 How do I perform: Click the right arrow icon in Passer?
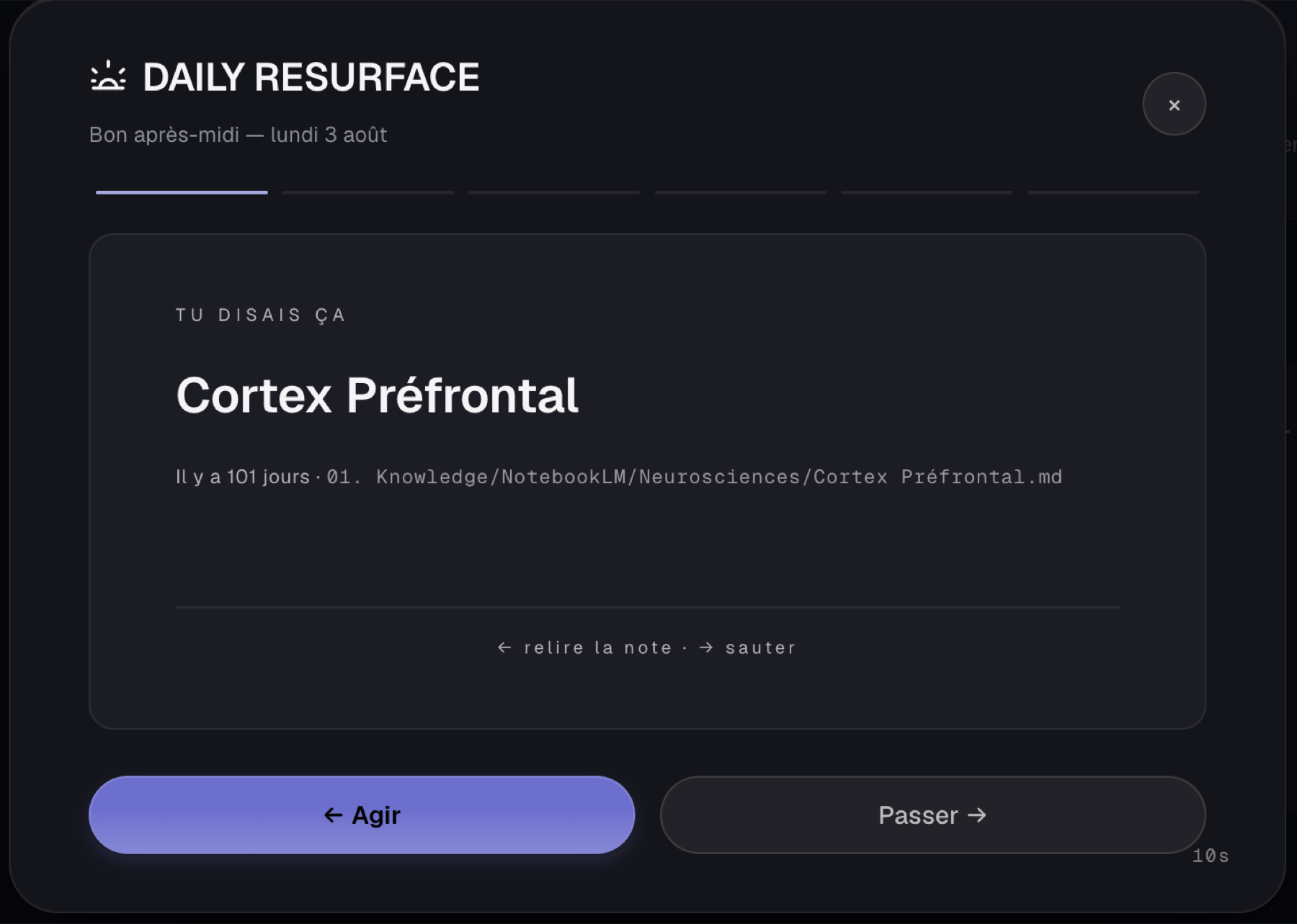(x=976, y=815)
